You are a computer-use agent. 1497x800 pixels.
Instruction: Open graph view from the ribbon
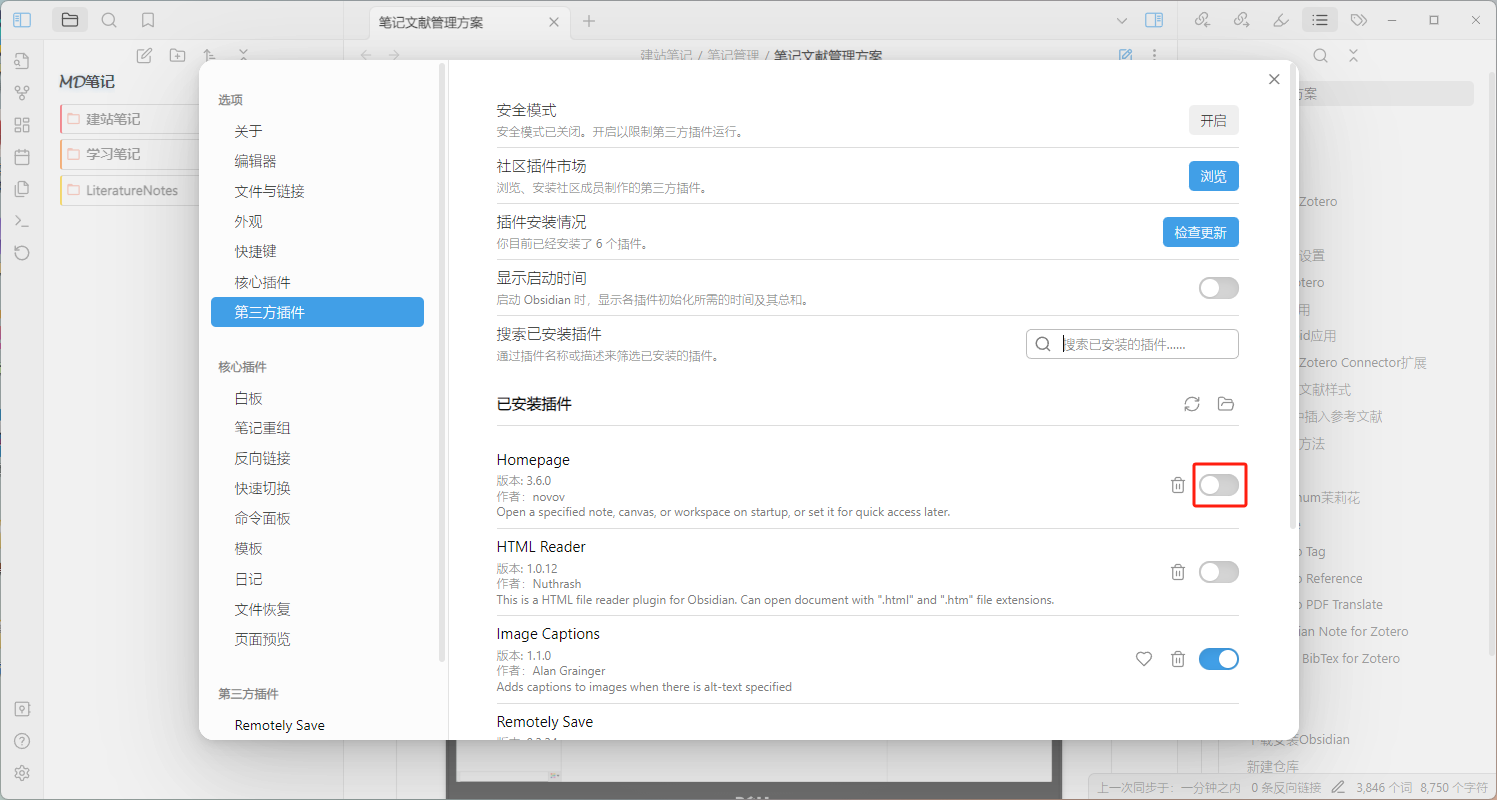click(22, 93)
